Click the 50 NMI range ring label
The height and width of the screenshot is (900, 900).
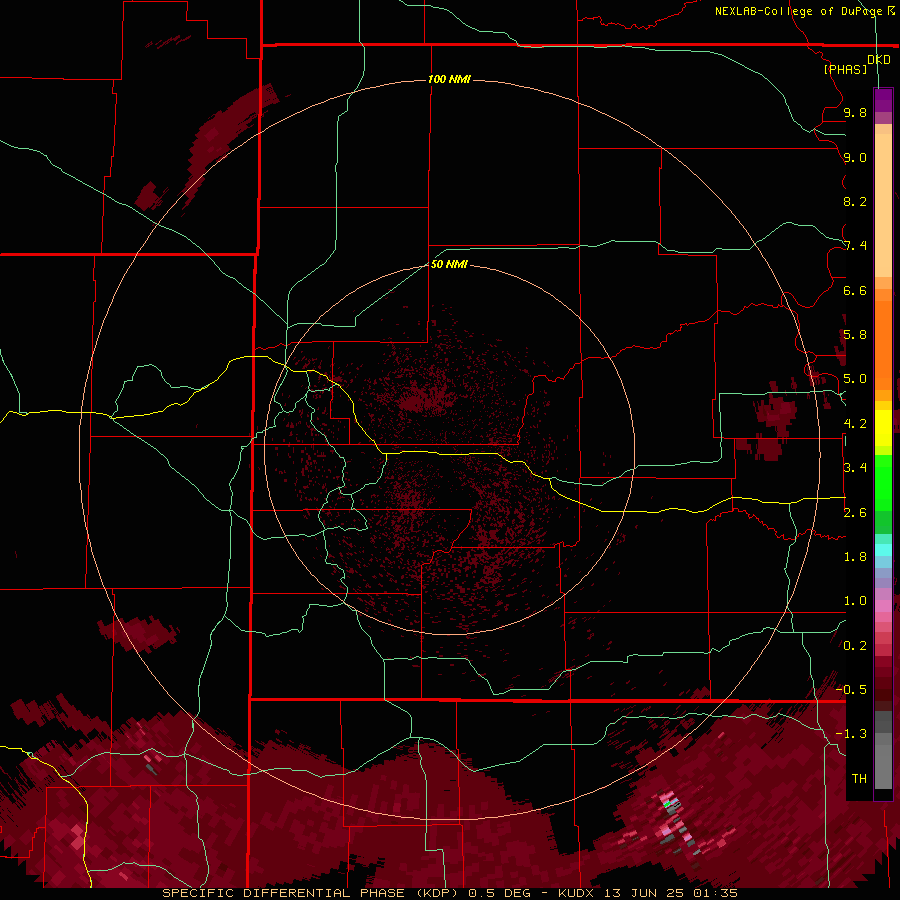[449, 264]
